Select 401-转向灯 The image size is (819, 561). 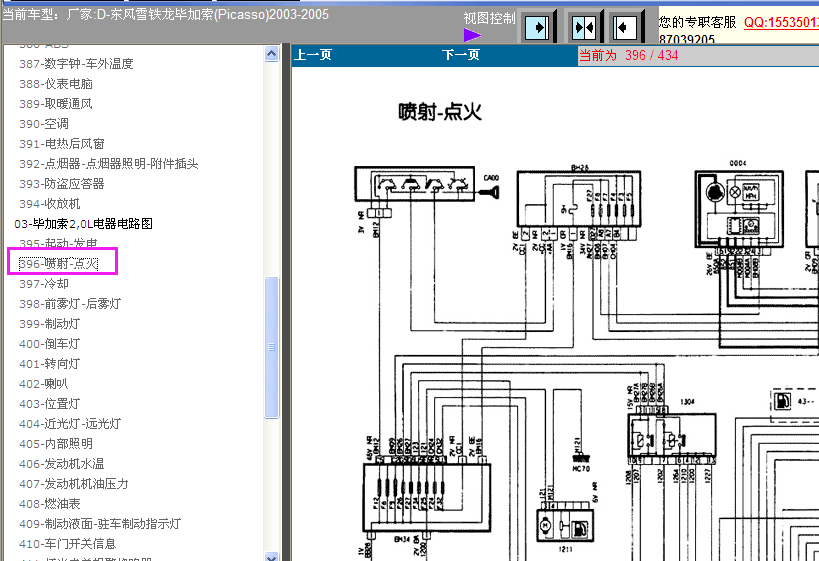[50, 364]
